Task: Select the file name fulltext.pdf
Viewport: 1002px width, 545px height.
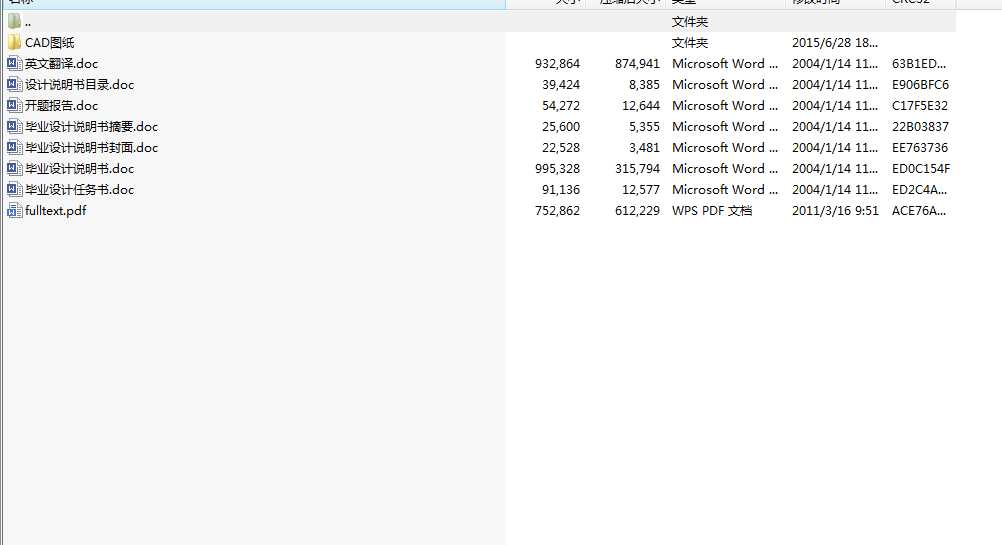Action: [56, 211]
